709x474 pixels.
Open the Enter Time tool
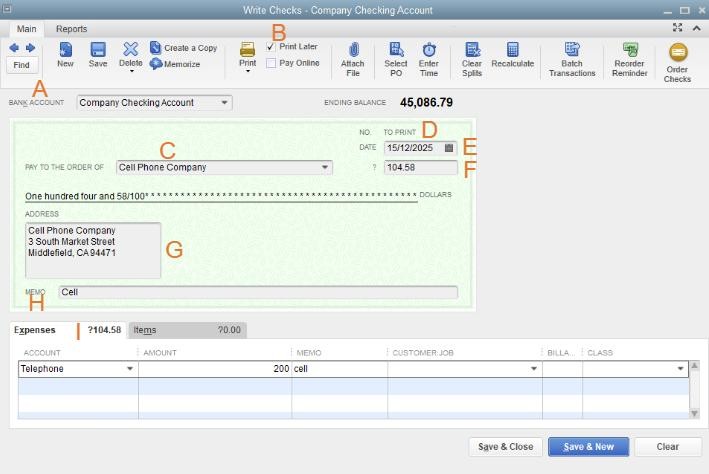(x=429, y=59)
